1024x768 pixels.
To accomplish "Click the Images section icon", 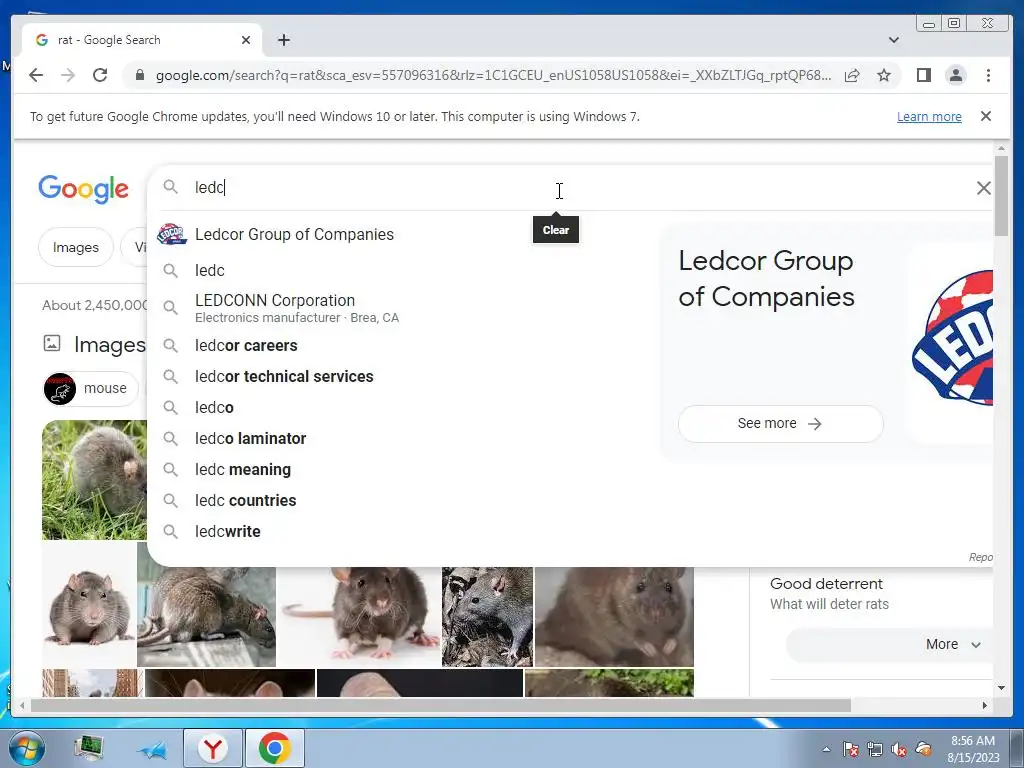I will (52, 344).
